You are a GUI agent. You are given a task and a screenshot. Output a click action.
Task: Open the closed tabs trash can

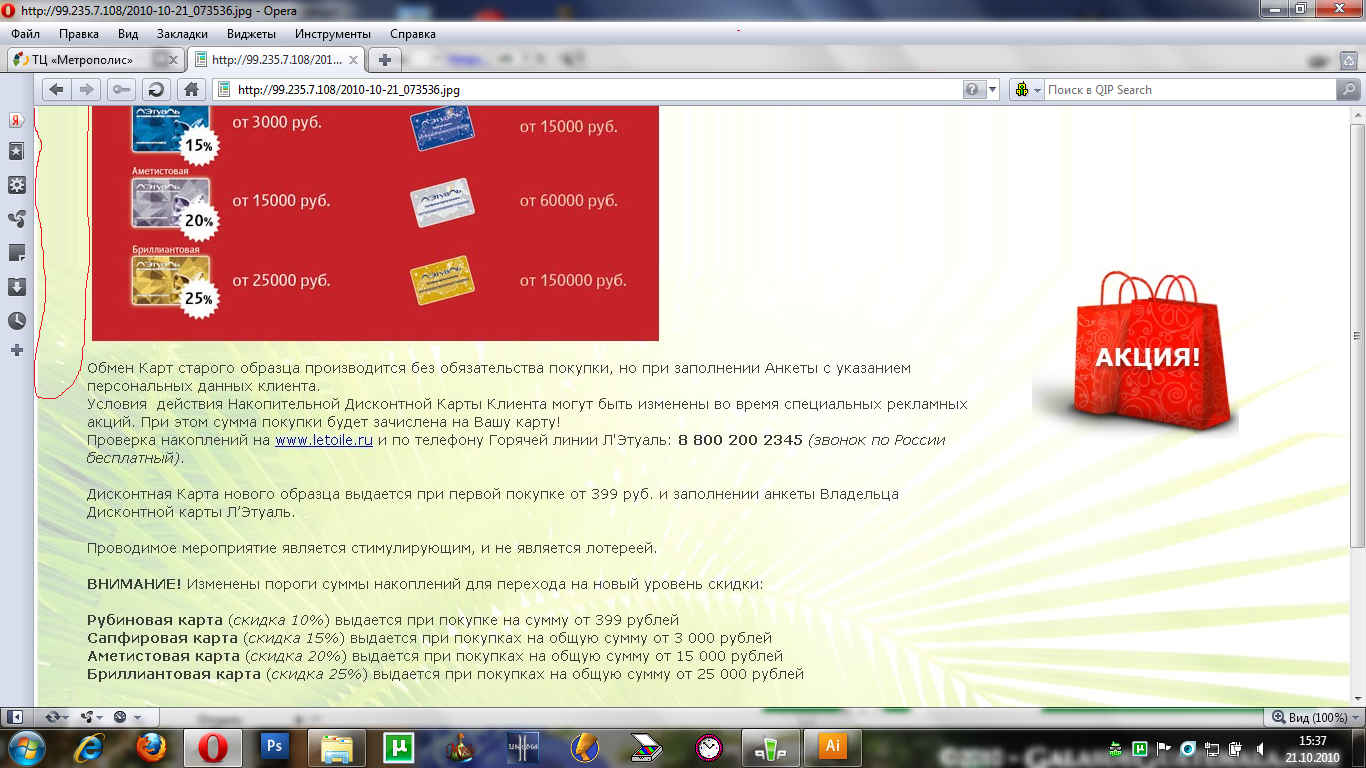1350,59
